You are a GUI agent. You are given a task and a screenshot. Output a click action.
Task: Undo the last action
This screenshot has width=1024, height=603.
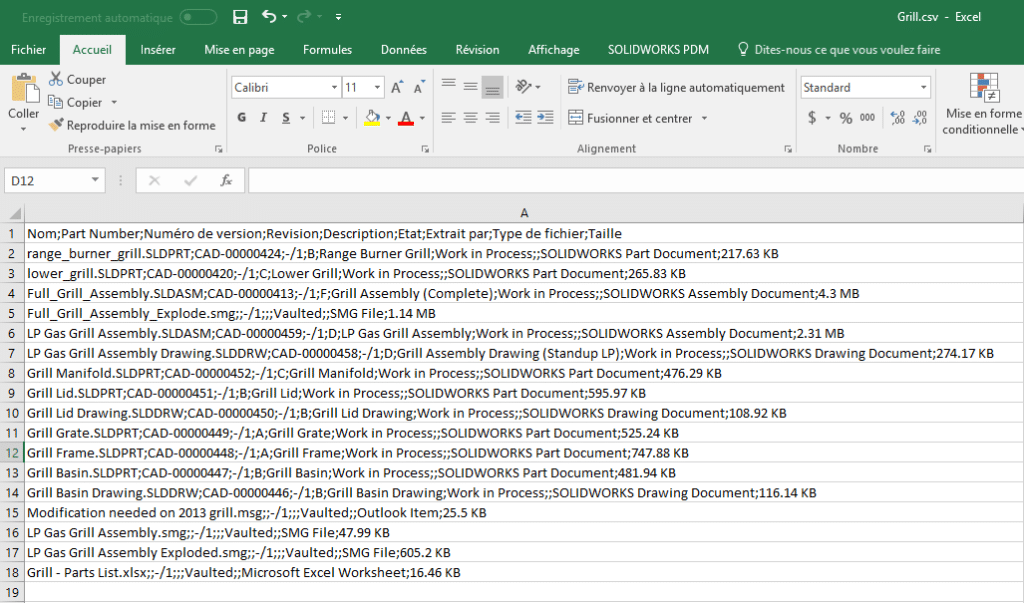pyautogui.click(x=269, y=16)
